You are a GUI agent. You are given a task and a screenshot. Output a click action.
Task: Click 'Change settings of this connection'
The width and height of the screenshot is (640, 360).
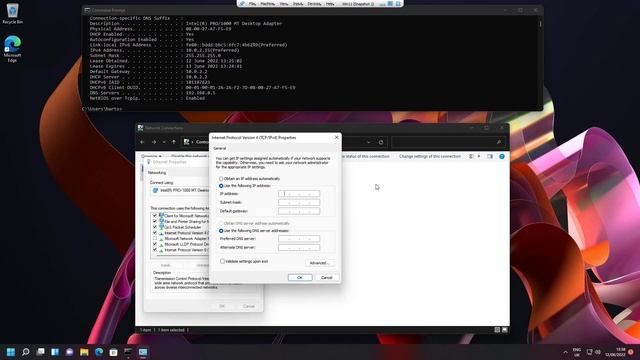[x=430, y=156]
